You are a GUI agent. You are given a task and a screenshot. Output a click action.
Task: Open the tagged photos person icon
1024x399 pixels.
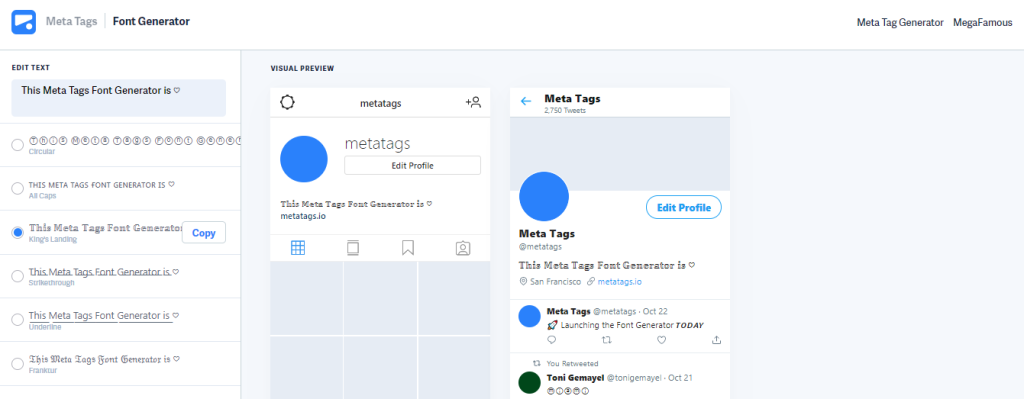[x=463, y=248]
